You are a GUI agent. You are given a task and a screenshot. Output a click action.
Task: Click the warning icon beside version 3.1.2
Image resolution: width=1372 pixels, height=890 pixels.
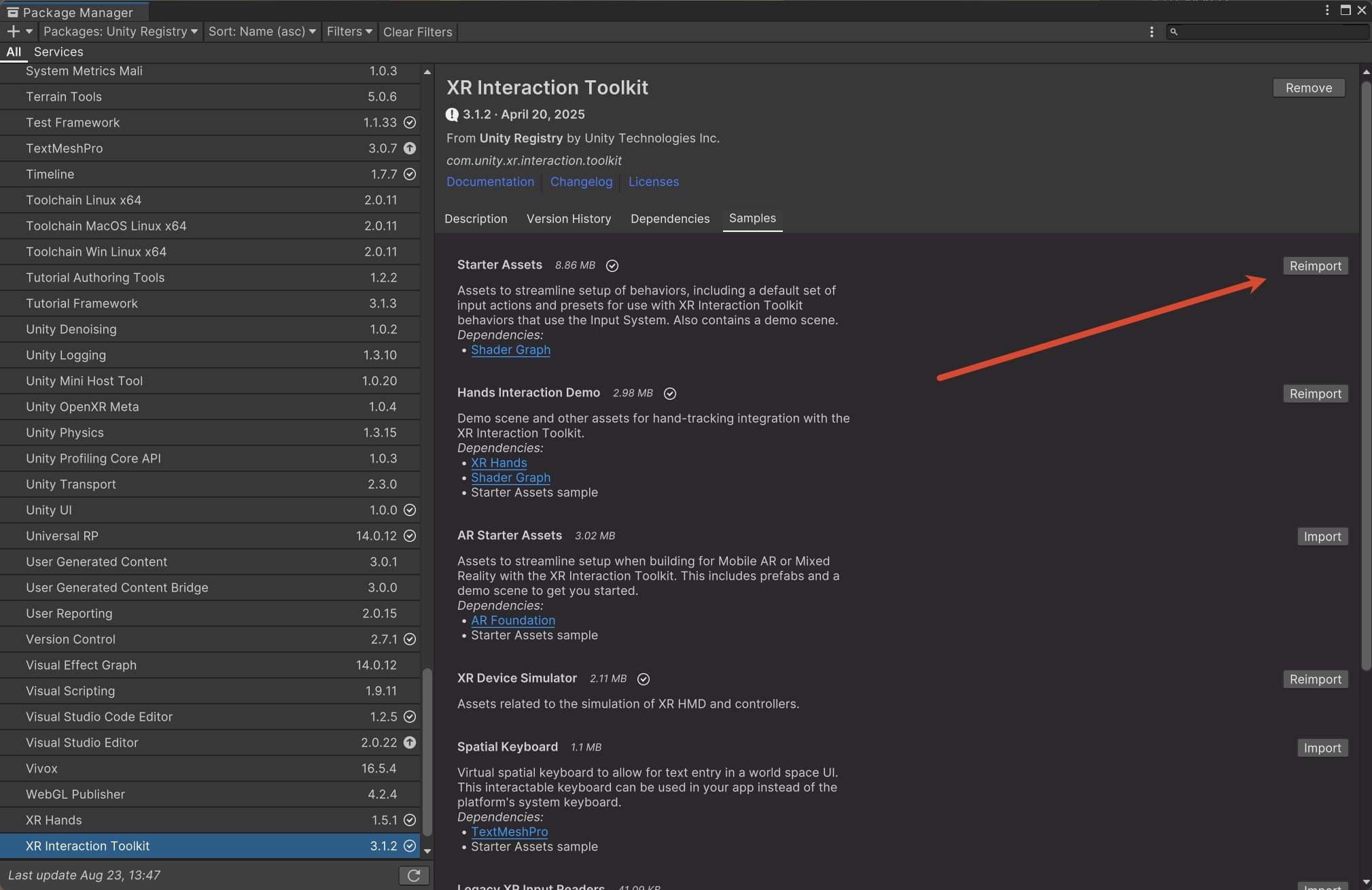click(x=452, y=115)
